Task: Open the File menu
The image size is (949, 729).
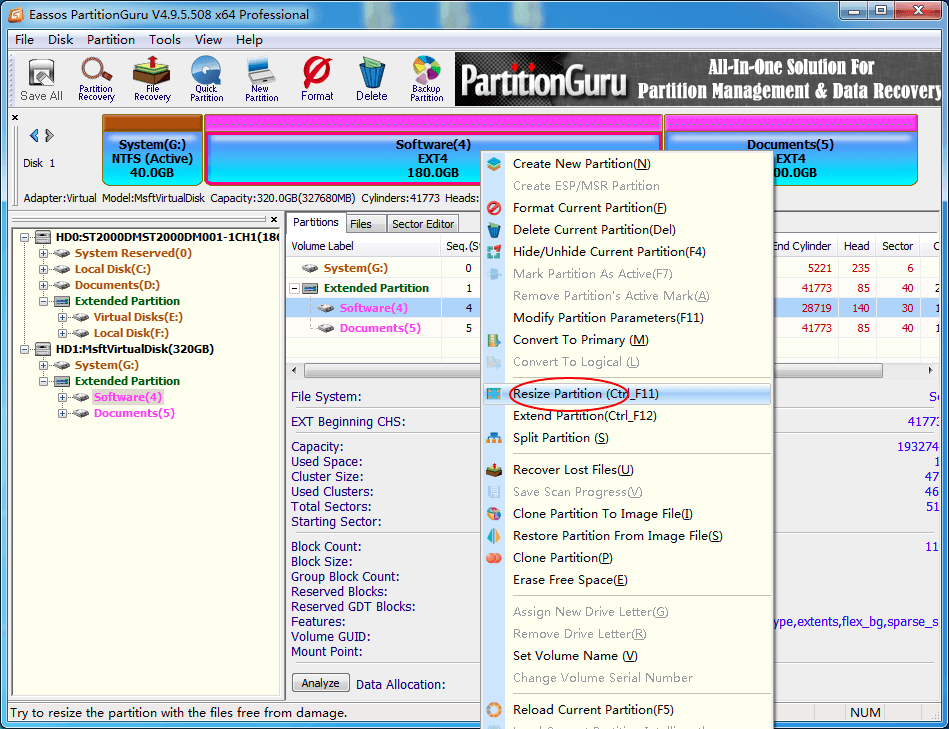Action: click(x=24, y=40)
